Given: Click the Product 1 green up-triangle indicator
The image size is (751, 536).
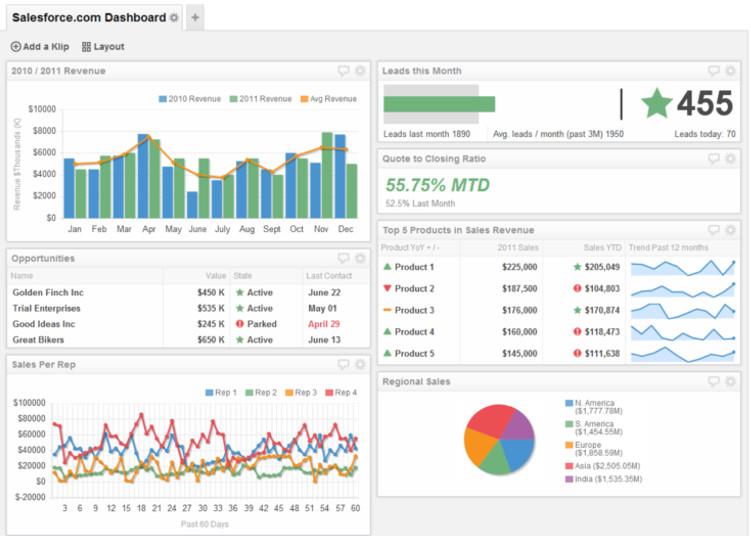Looking at the screenshot, I should coord(387,267).
